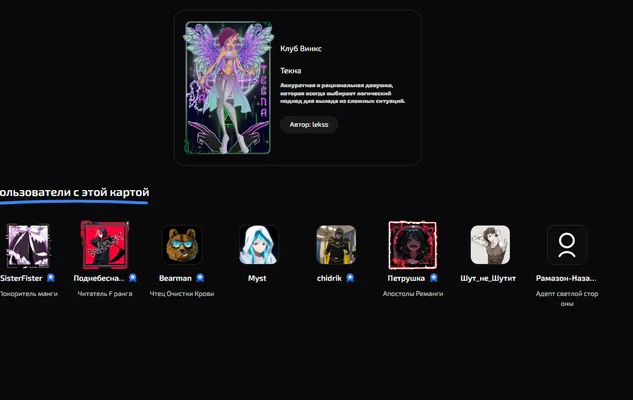Open the Bearman username link
This screenshot has height=400, width=633.
pos(175,278)
